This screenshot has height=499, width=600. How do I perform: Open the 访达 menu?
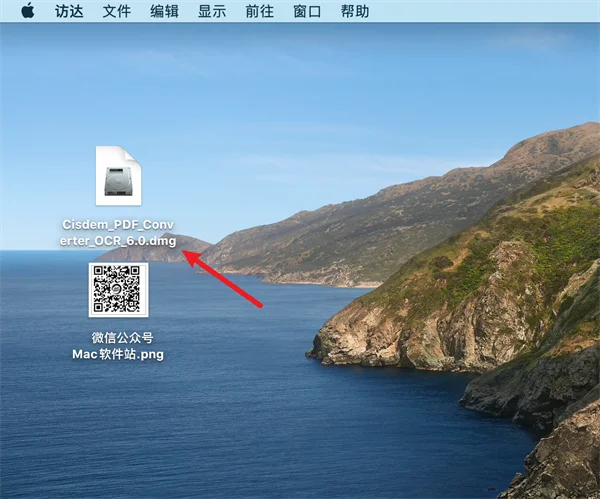[x=69, y=11]
